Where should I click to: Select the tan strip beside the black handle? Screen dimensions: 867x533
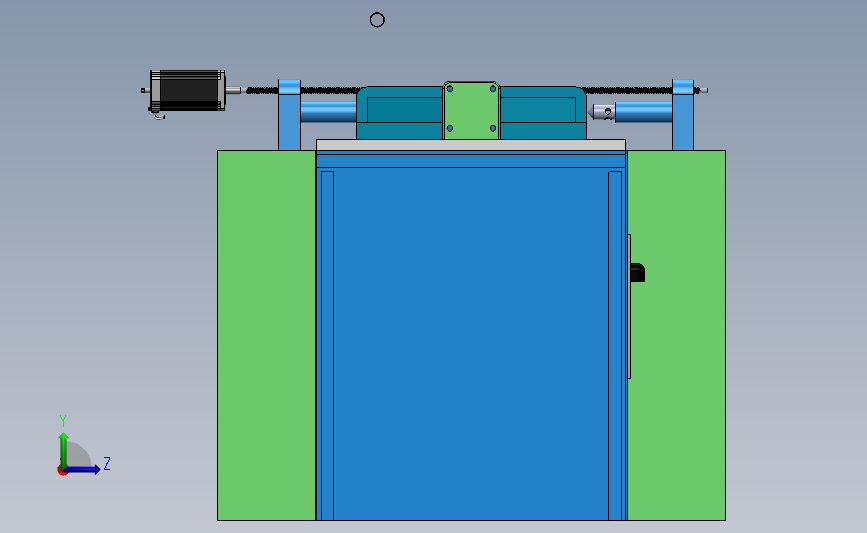[629, 306]
